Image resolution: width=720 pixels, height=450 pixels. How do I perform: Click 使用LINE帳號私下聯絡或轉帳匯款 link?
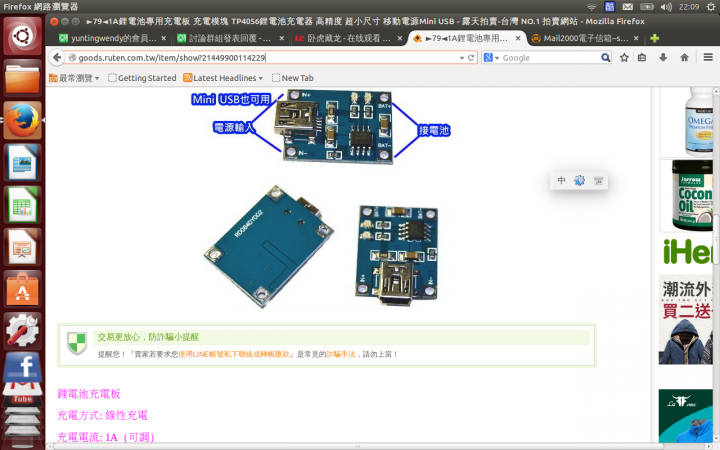[234, 354]
